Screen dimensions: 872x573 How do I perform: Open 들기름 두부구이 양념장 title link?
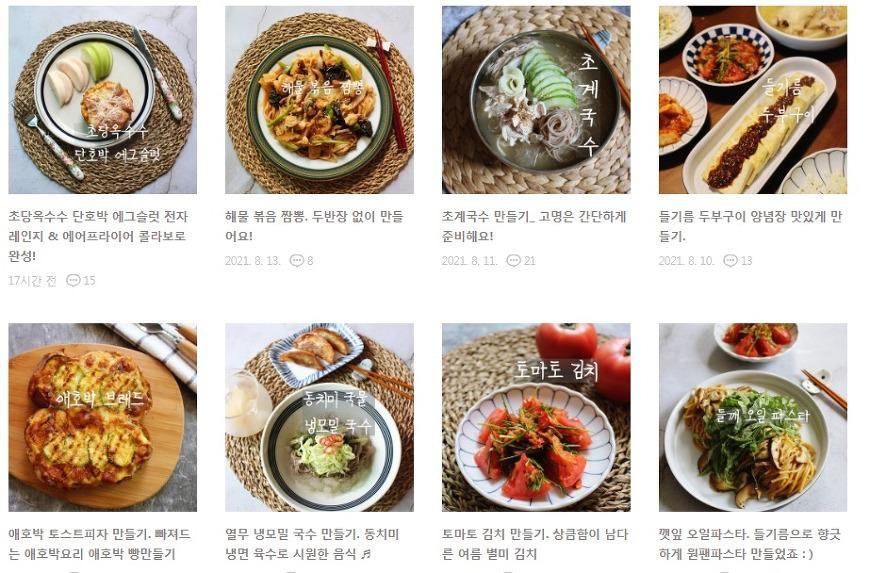coord(750,226)
